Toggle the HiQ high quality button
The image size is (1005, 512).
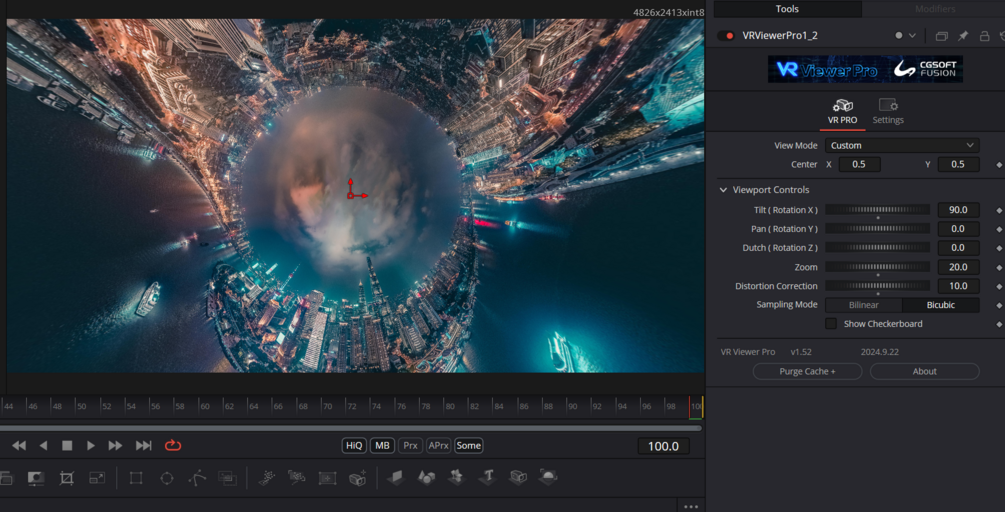[354, 445]
